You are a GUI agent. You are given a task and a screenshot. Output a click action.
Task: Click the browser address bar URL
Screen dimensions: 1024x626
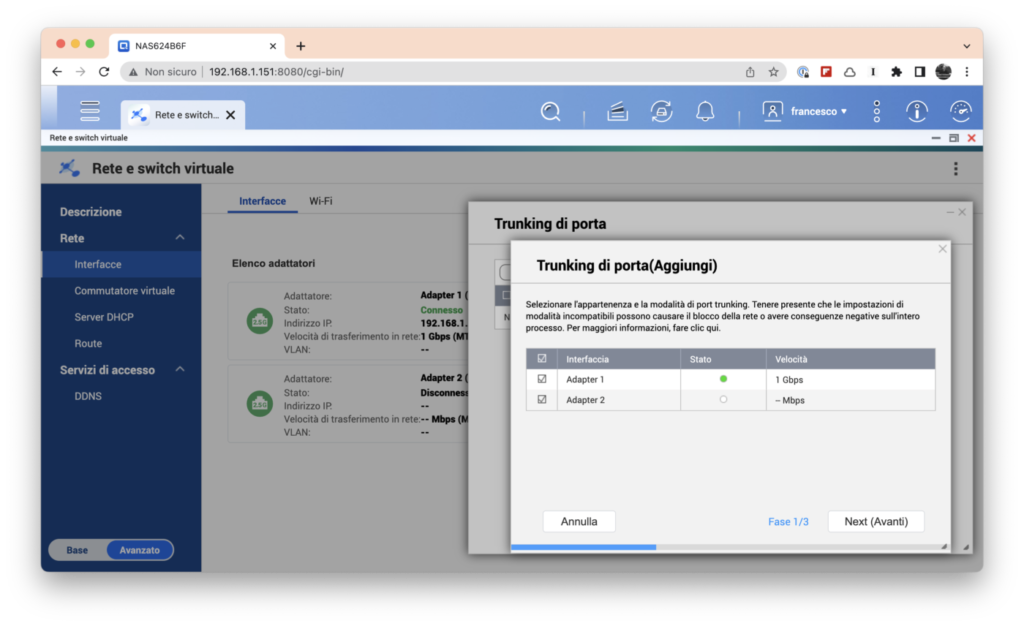276,72
